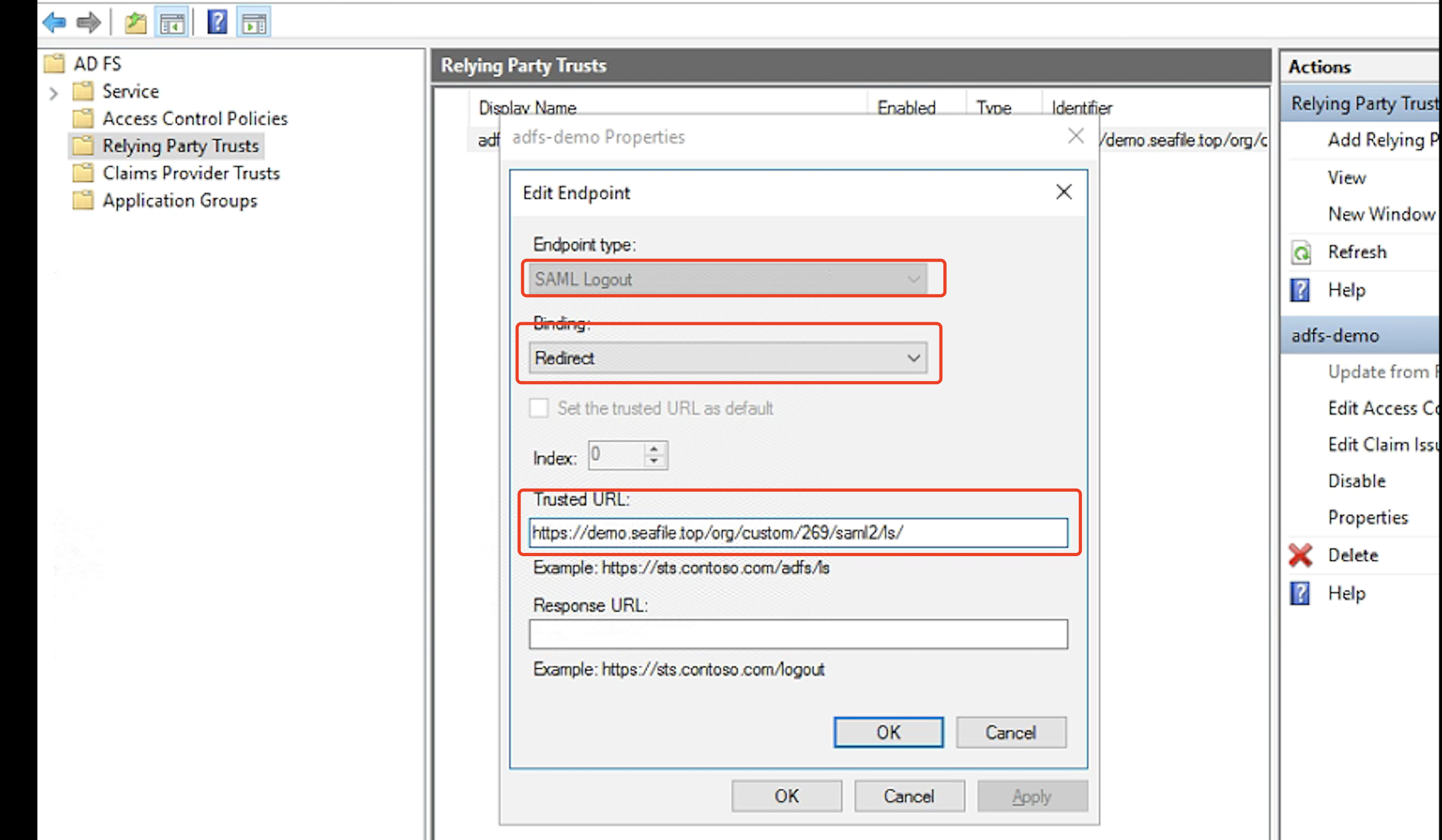The image size is (1442, 840).
Task: Click Edit Claim Issuance action
Action: pyautogui.click(x=1382, y=444)
